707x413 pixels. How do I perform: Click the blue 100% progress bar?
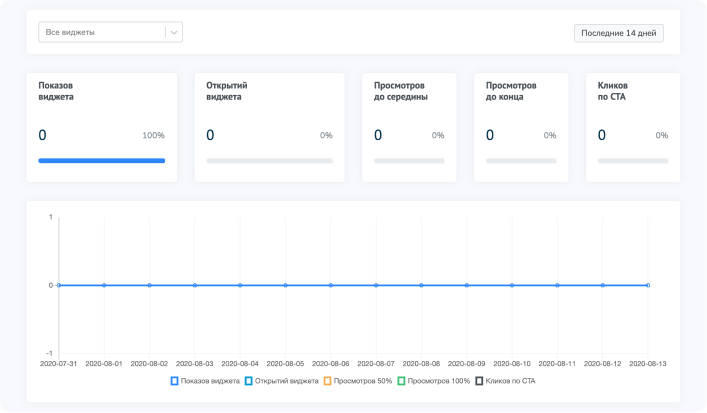102,160
